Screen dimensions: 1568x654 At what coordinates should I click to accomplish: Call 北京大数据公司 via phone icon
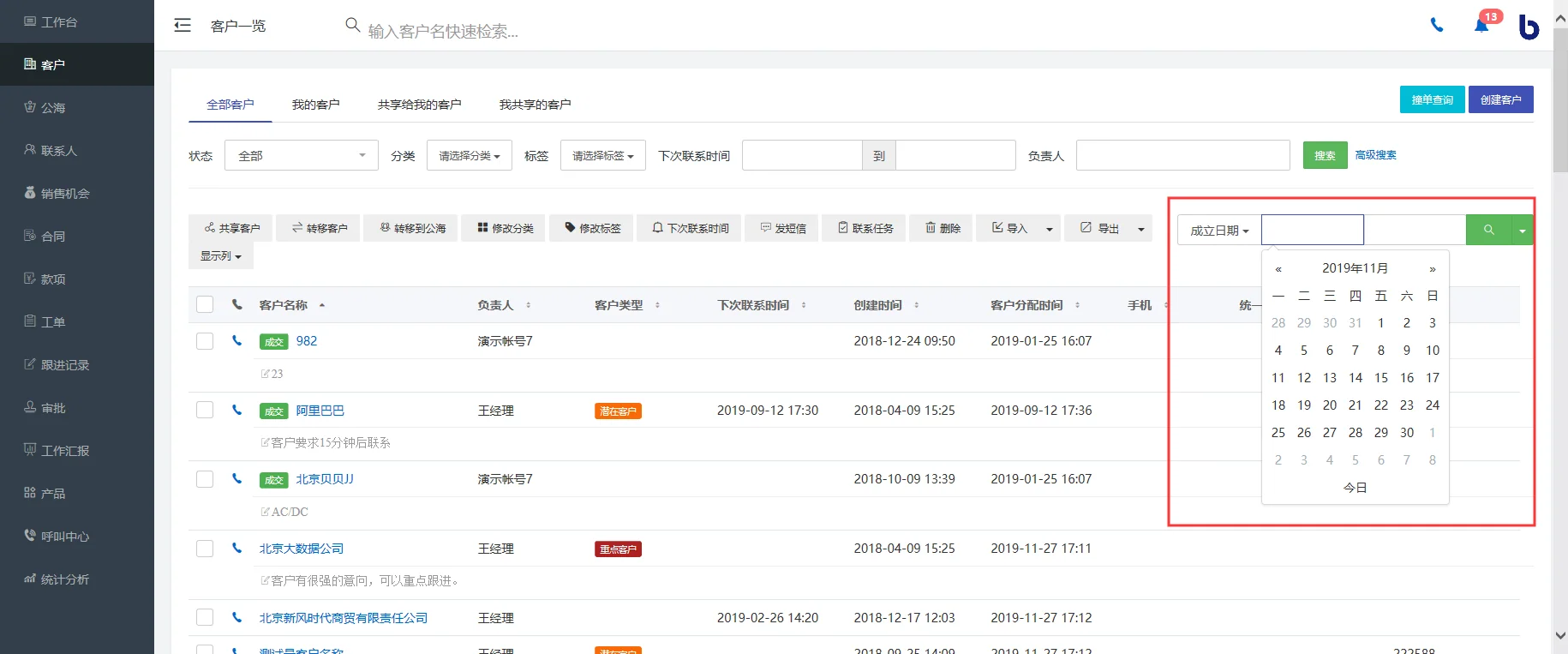236,548
